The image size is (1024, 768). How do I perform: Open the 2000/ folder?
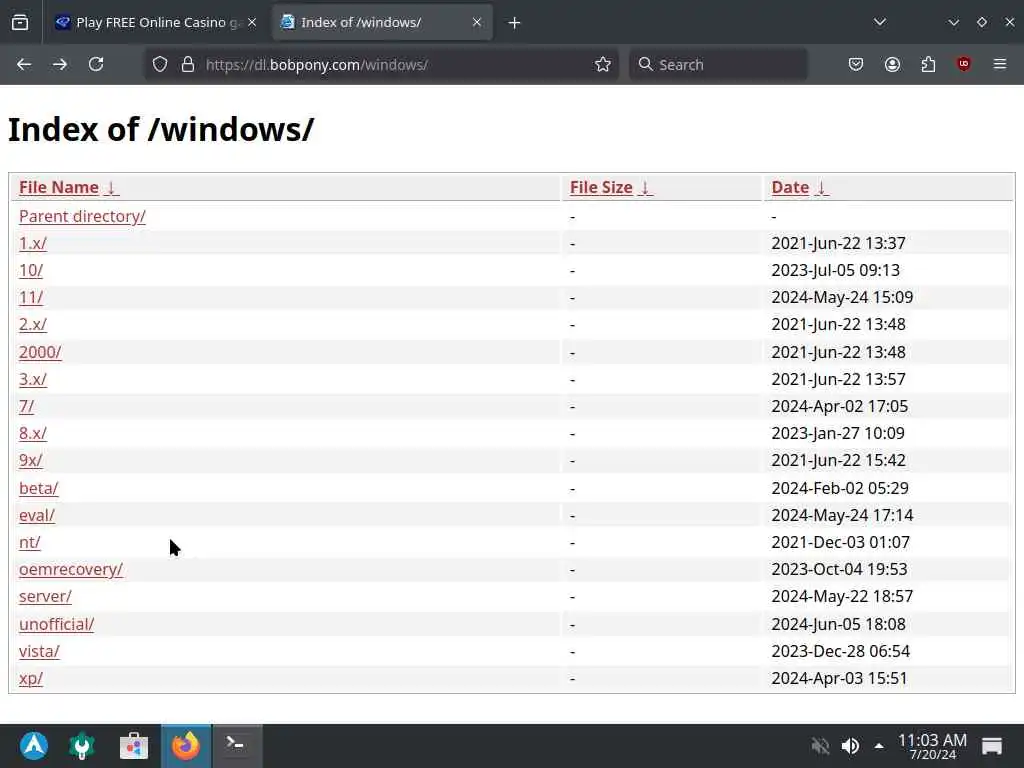pos(40,352)
